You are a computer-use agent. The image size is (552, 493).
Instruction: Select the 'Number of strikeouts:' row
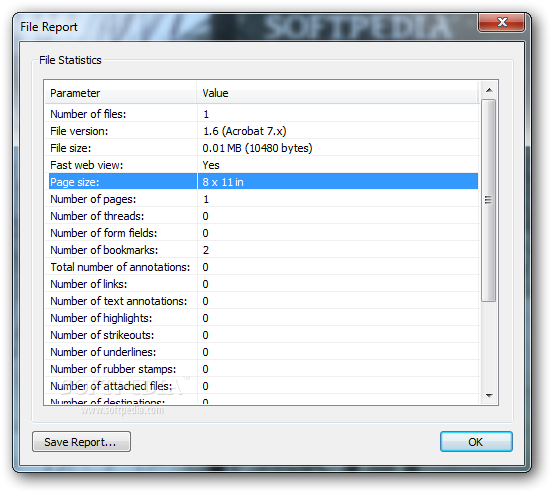pyautogui.click(x=262, y=335)
